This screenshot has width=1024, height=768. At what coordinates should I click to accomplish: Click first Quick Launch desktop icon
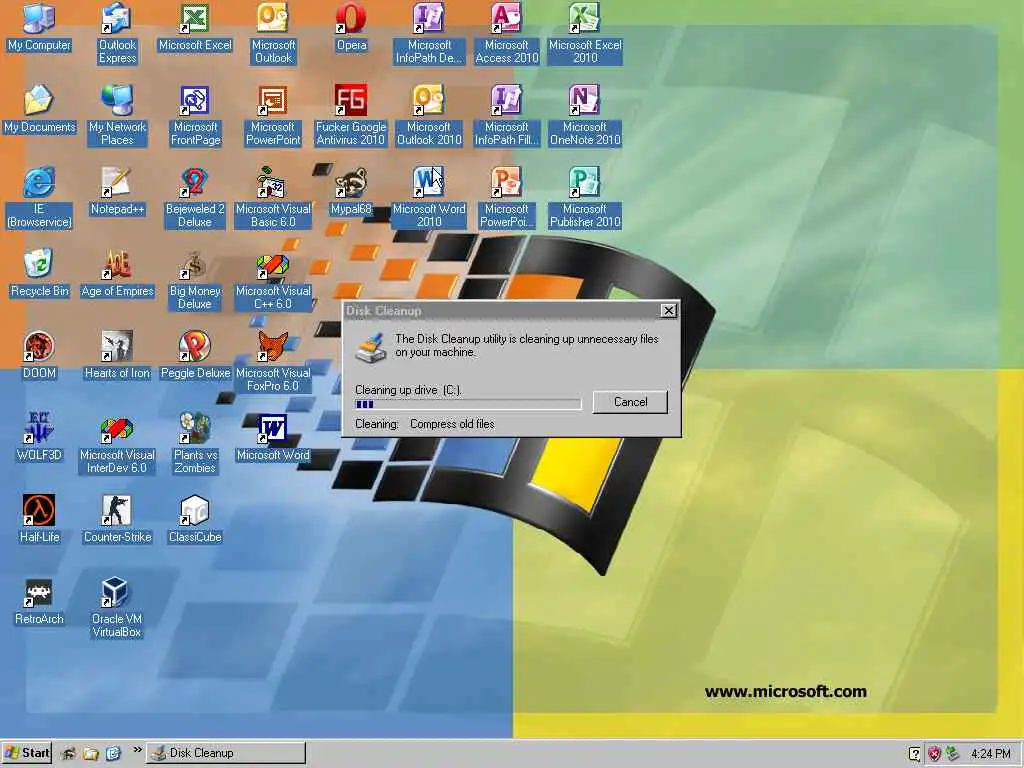tap(68, 754)
